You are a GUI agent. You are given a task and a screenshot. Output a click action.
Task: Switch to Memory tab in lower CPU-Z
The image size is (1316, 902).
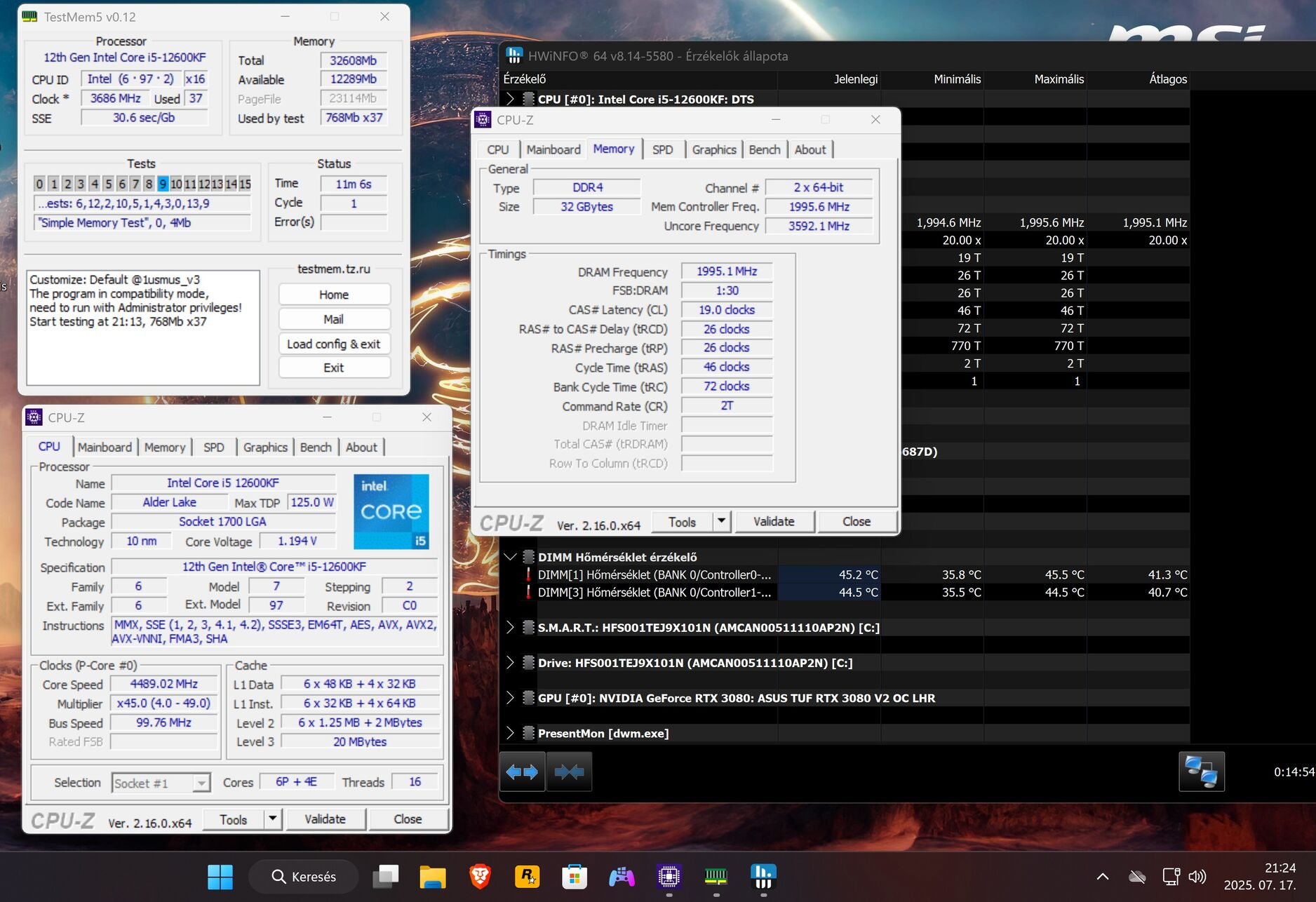pyautogui.click(x=165, y=447)
